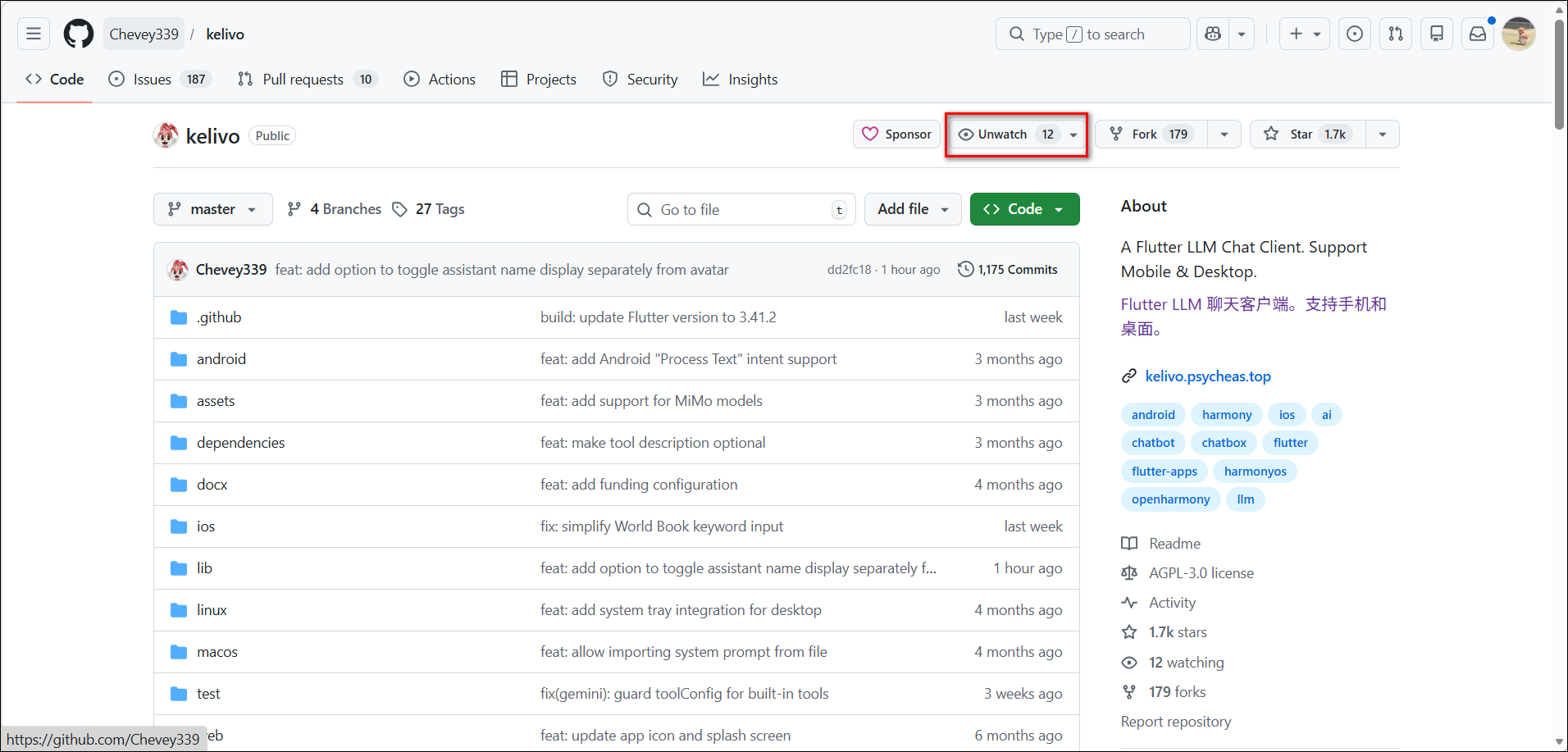This screenshot has width=1568, height=752.
Task: Open the kelivo.psycheas.top website link
Action: (1208, 376)
